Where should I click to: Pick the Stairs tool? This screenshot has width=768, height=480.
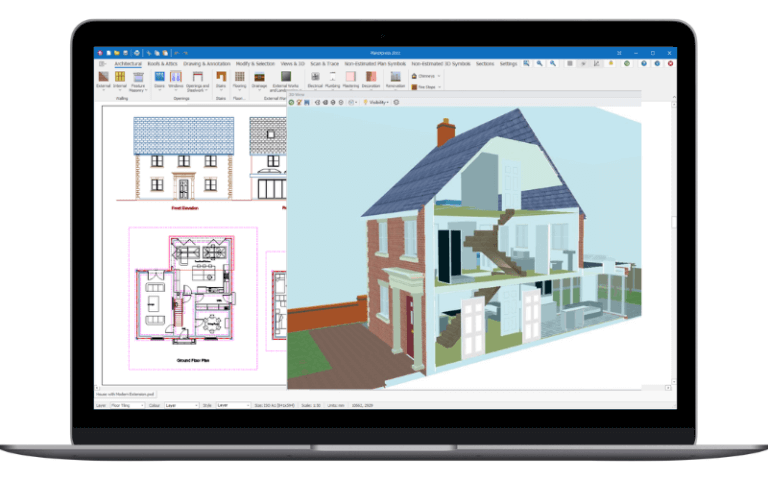(221, 80)
